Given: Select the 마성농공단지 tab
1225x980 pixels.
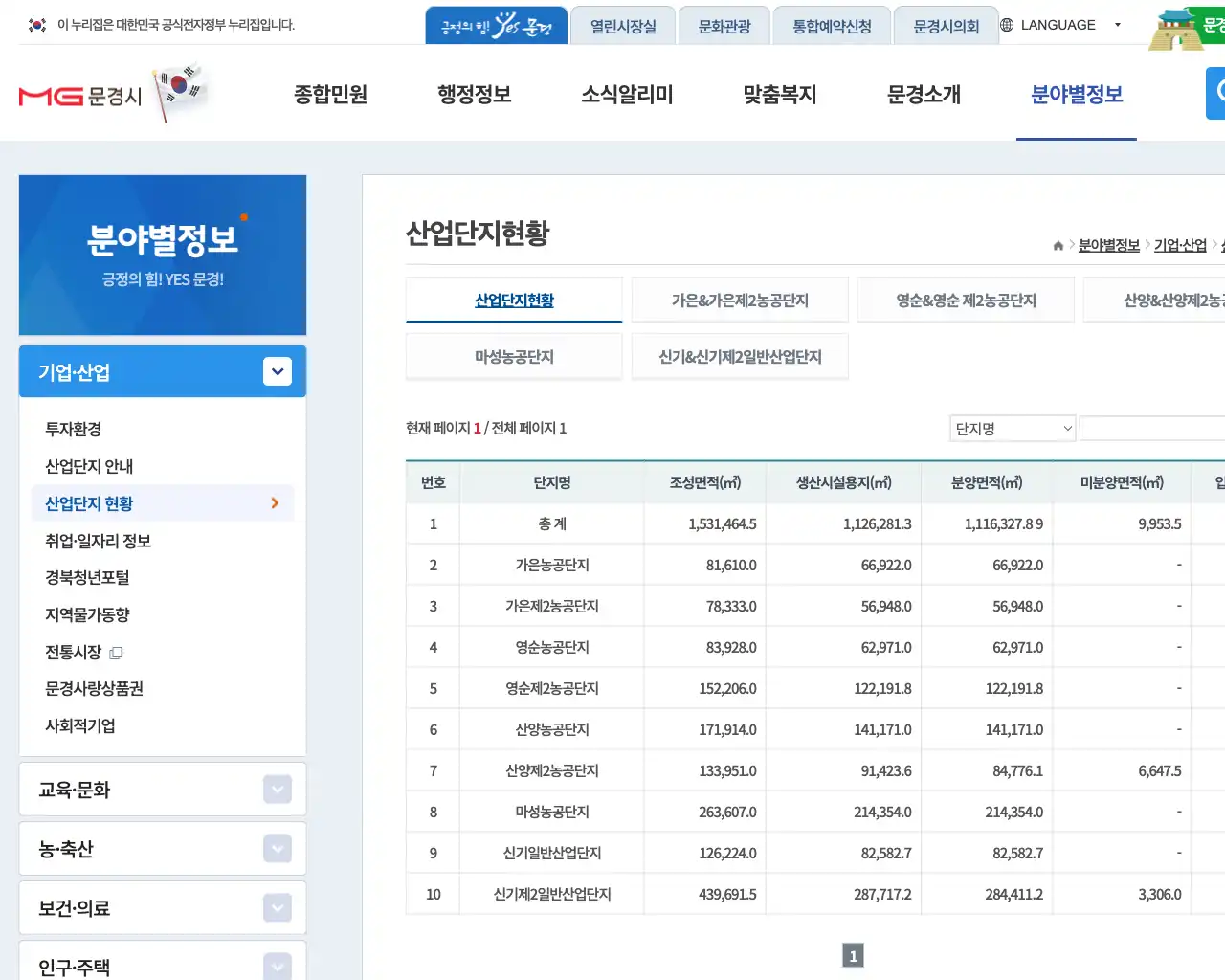Looking at the screenshot, I should click(514, 357).
